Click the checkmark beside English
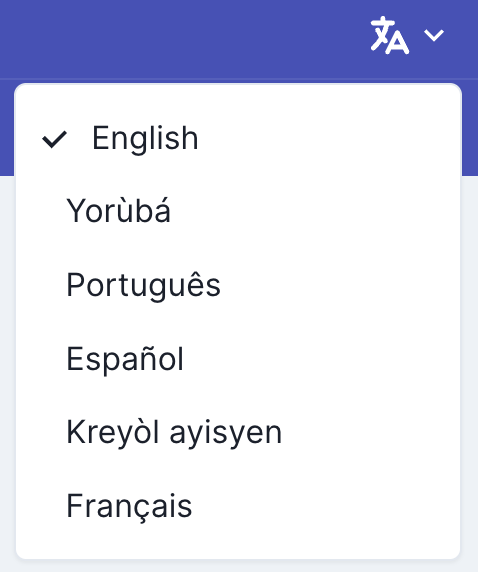 pos(54,139)
